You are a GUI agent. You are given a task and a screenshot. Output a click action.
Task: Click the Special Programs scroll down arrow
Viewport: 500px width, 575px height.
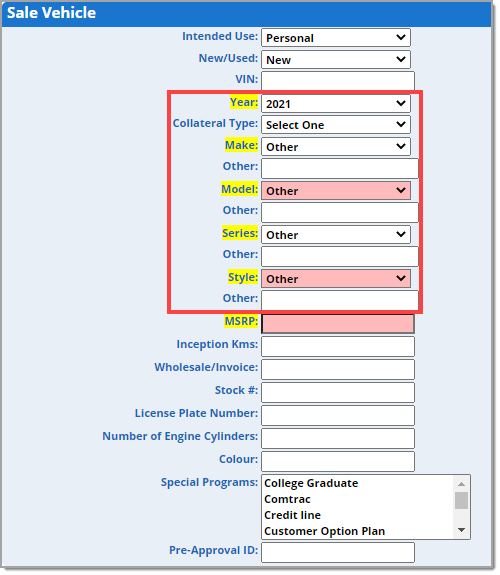tap(461, 530)
